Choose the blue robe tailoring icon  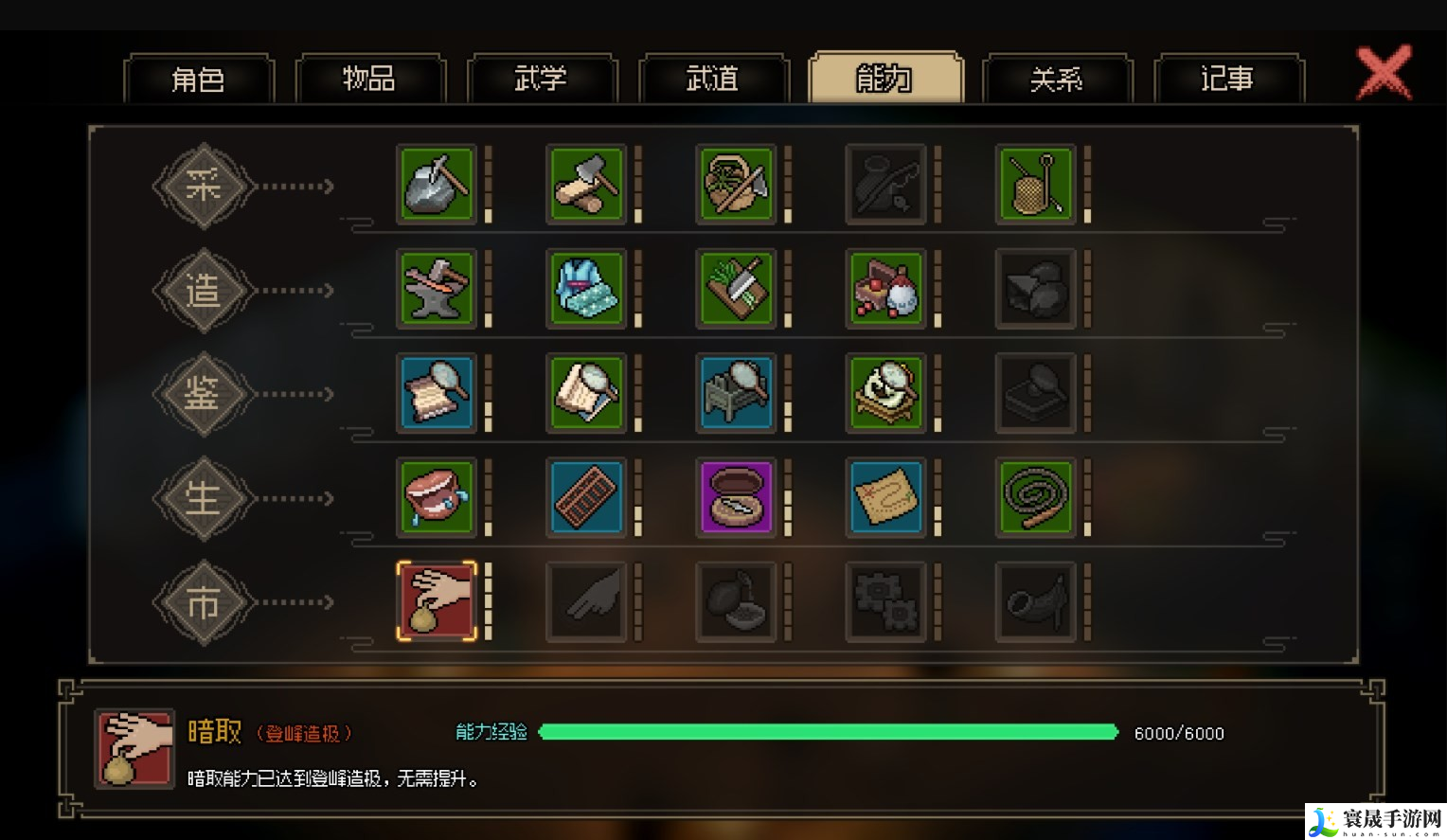pyautogui.click(x=586, y=288)
